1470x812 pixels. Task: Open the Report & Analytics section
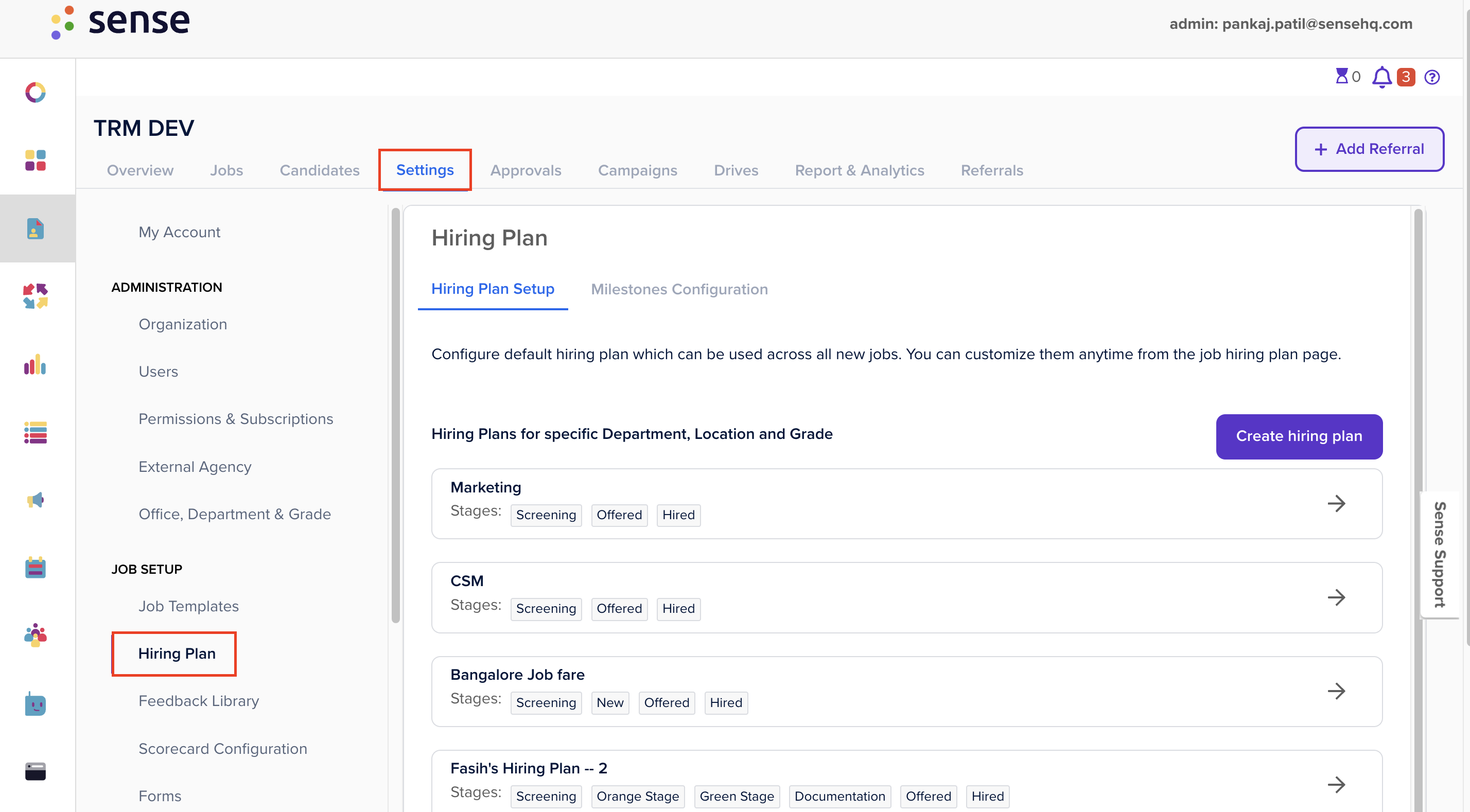coord(860,170)
